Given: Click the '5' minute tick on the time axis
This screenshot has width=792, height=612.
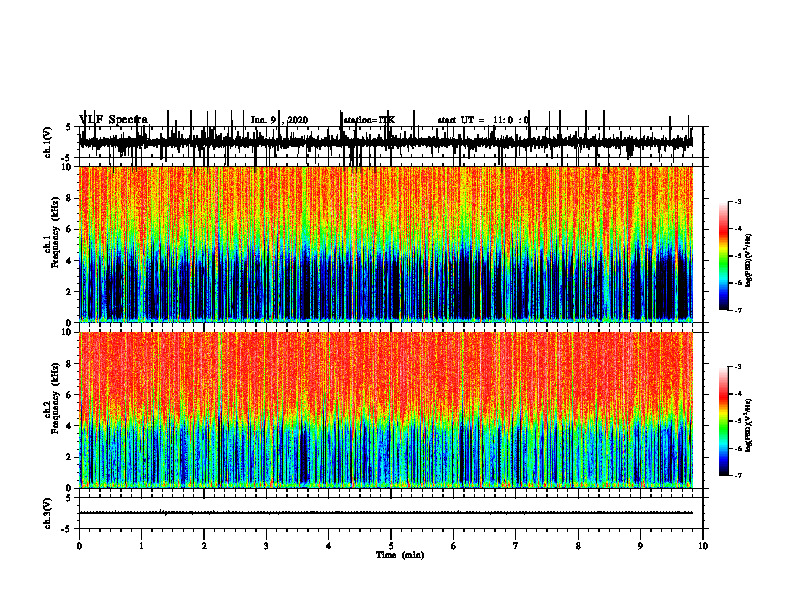Looking at the screenshot, I should point(391,546).
